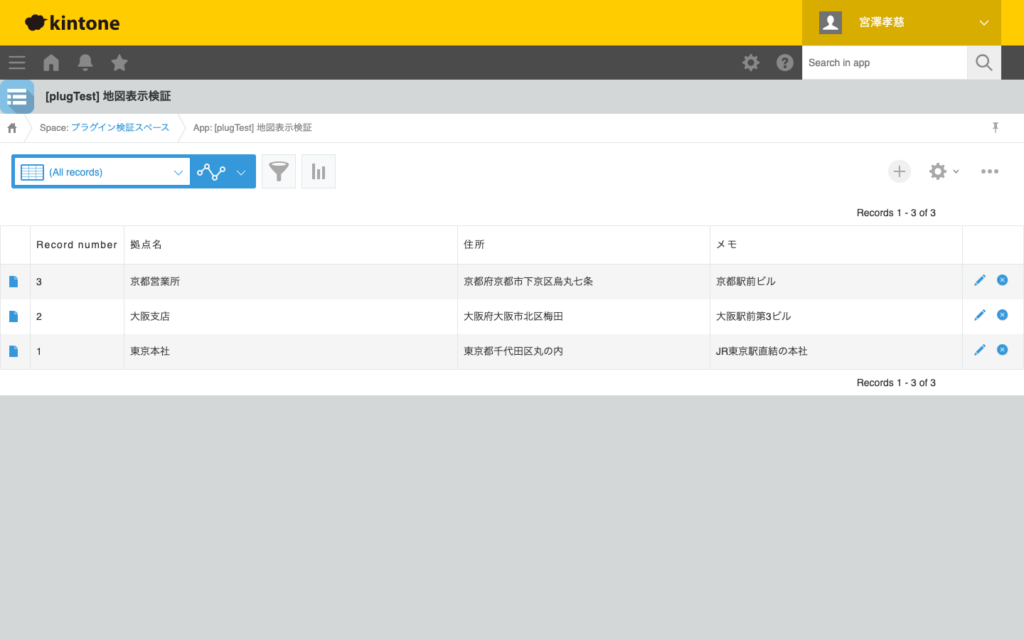Click the plus icon to add record
This screenshot has height=640, width=1024.
click(x=899, y=171)
